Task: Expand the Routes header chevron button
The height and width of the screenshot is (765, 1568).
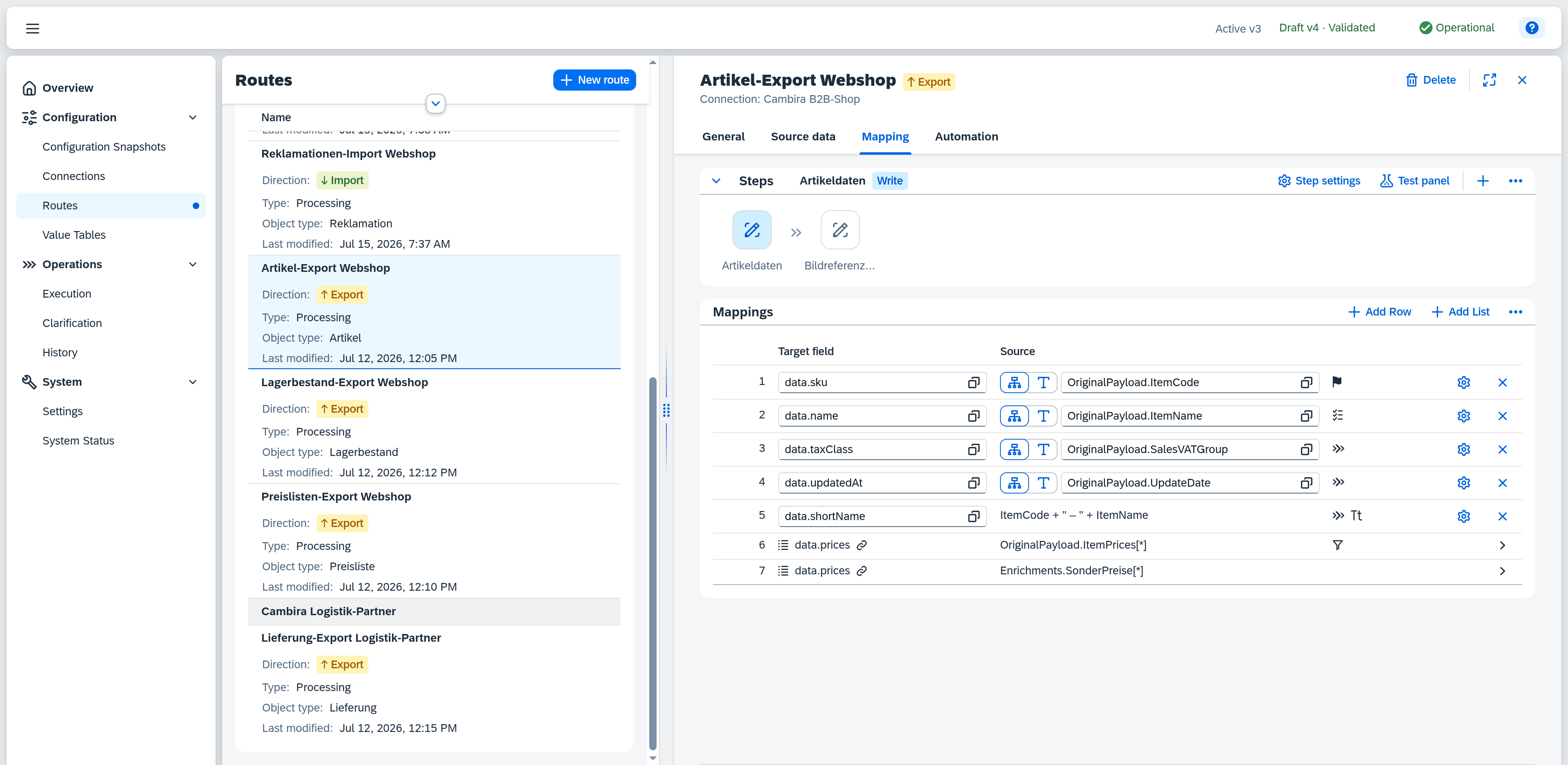Action: tap(435, 103)
